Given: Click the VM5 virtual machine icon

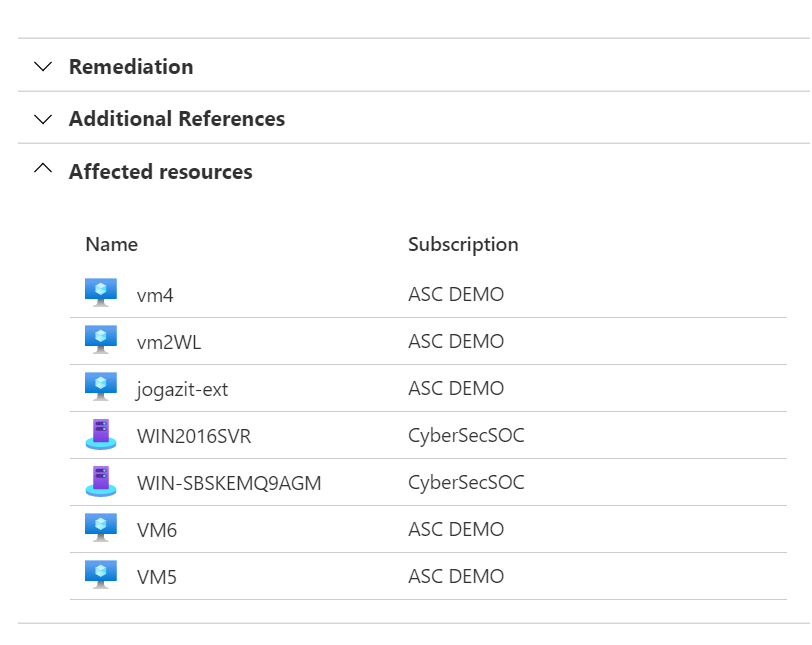Looking at the screenshot, I should point(101,575).
